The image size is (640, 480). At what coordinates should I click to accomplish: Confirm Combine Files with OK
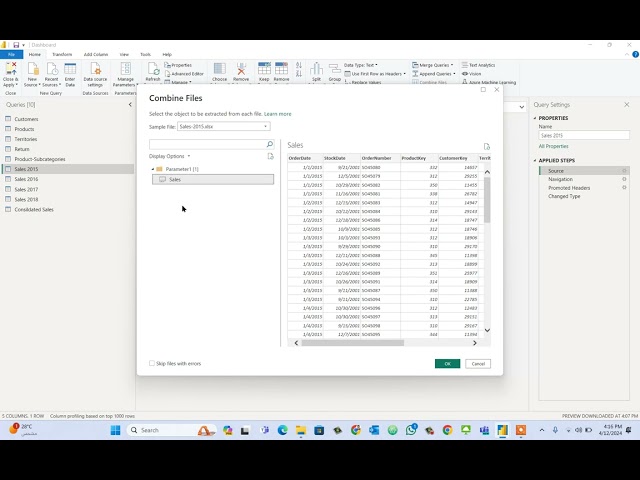[447, 364]
